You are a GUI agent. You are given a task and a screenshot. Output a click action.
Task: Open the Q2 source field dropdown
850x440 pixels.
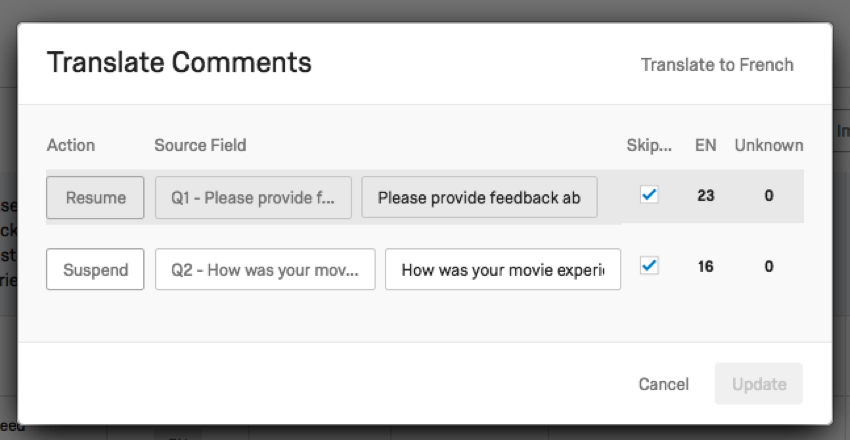click(x=265, y=269)
